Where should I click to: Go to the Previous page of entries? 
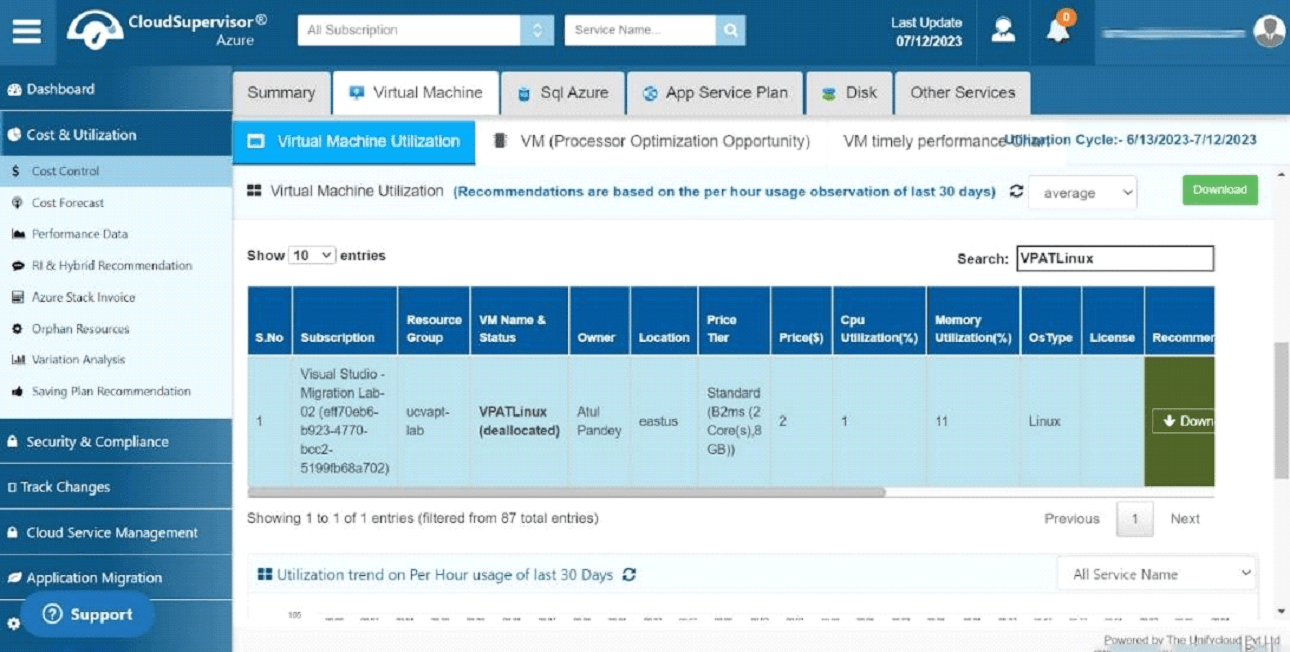[1072, 519]
